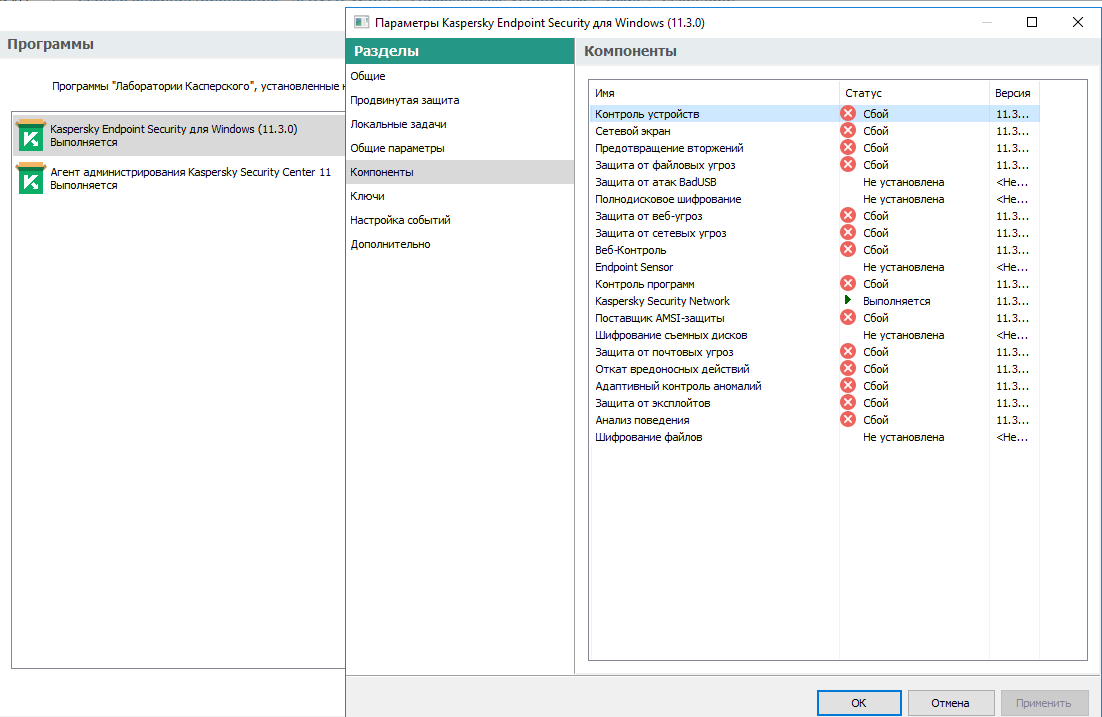Click Не установлена status for Endpoint Sensor
1102x717 pixels.
click(x=903, y=267)
